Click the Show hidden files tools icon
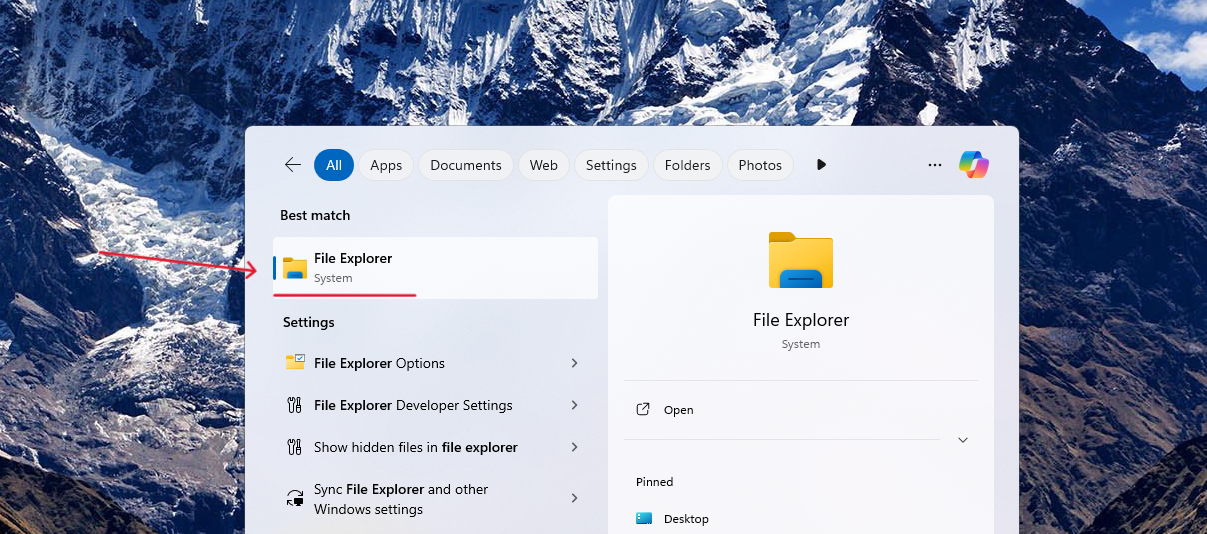The width and height of the screenshot is (1207, 534). (294, 447)
